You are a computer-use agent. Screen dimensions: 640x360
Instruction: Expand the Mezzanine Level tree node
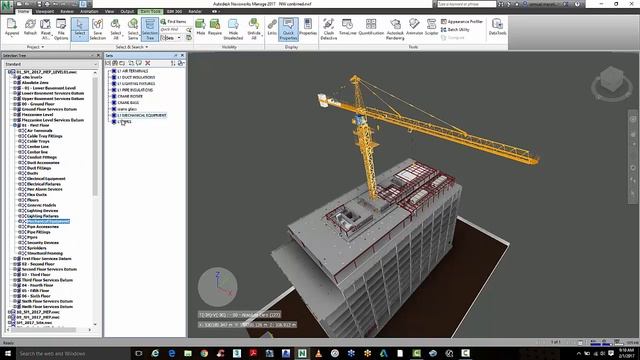click(x=14, y=115)
